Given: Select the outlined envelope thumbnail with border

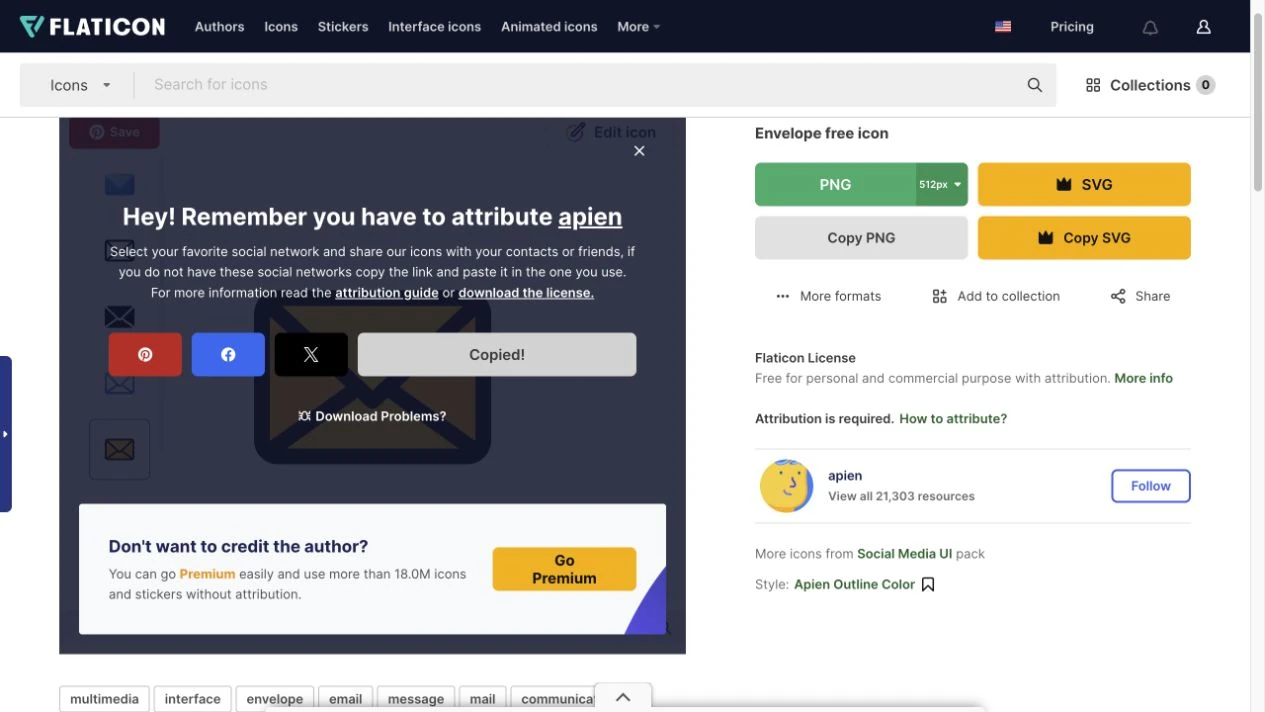Looking at the screenshot, I should tap(119, 449).
